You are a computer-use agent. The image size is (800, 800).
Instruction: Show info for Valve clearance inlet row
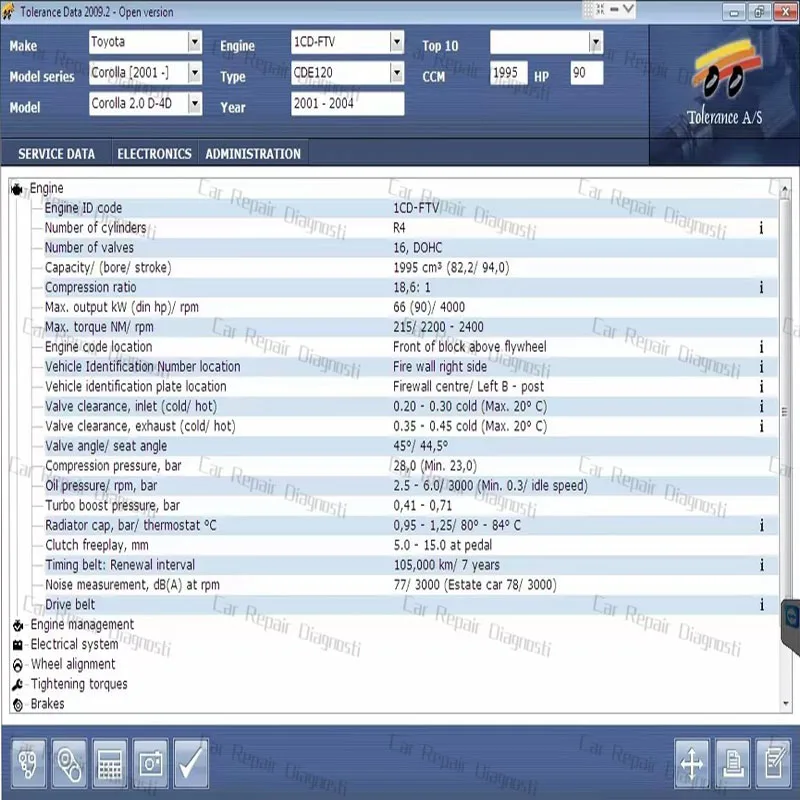click(761, 407)
